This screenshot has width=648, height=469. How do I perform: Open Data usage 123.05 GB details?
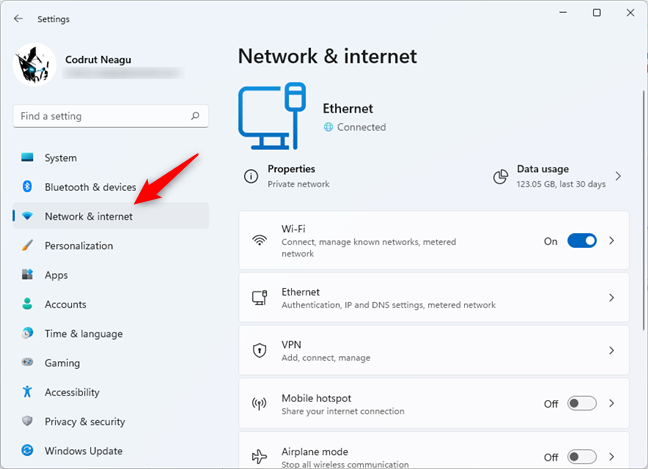click(558, 176)
